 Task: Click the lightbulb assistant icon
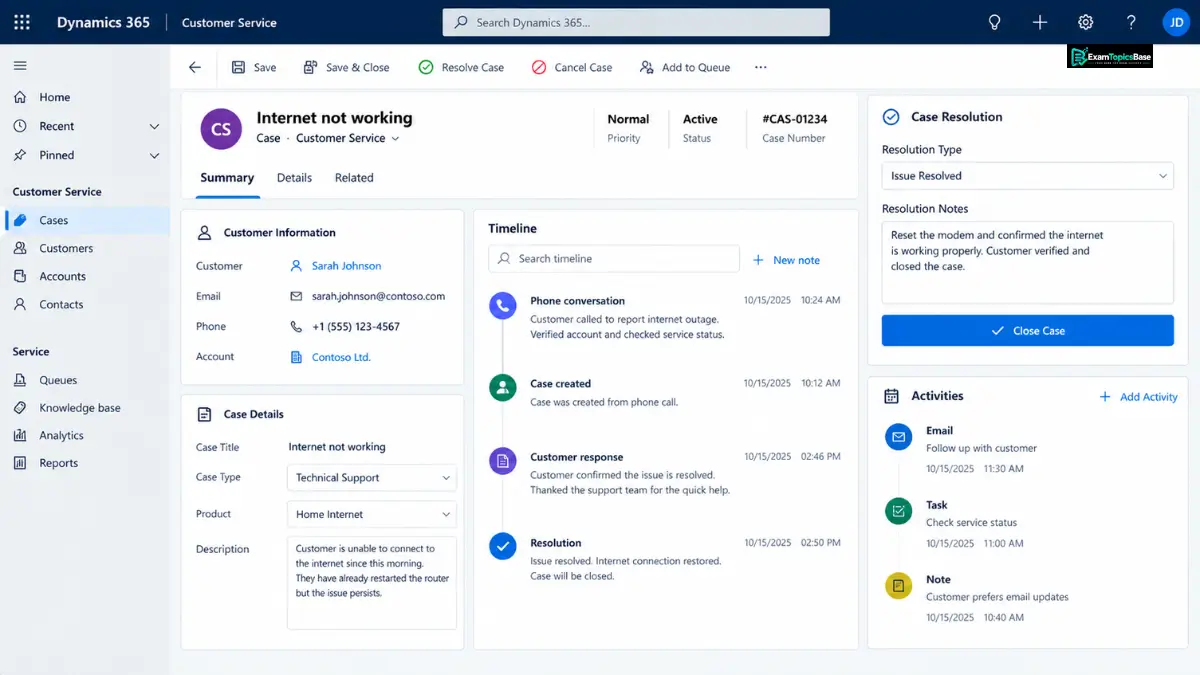[x=994, y=22]
